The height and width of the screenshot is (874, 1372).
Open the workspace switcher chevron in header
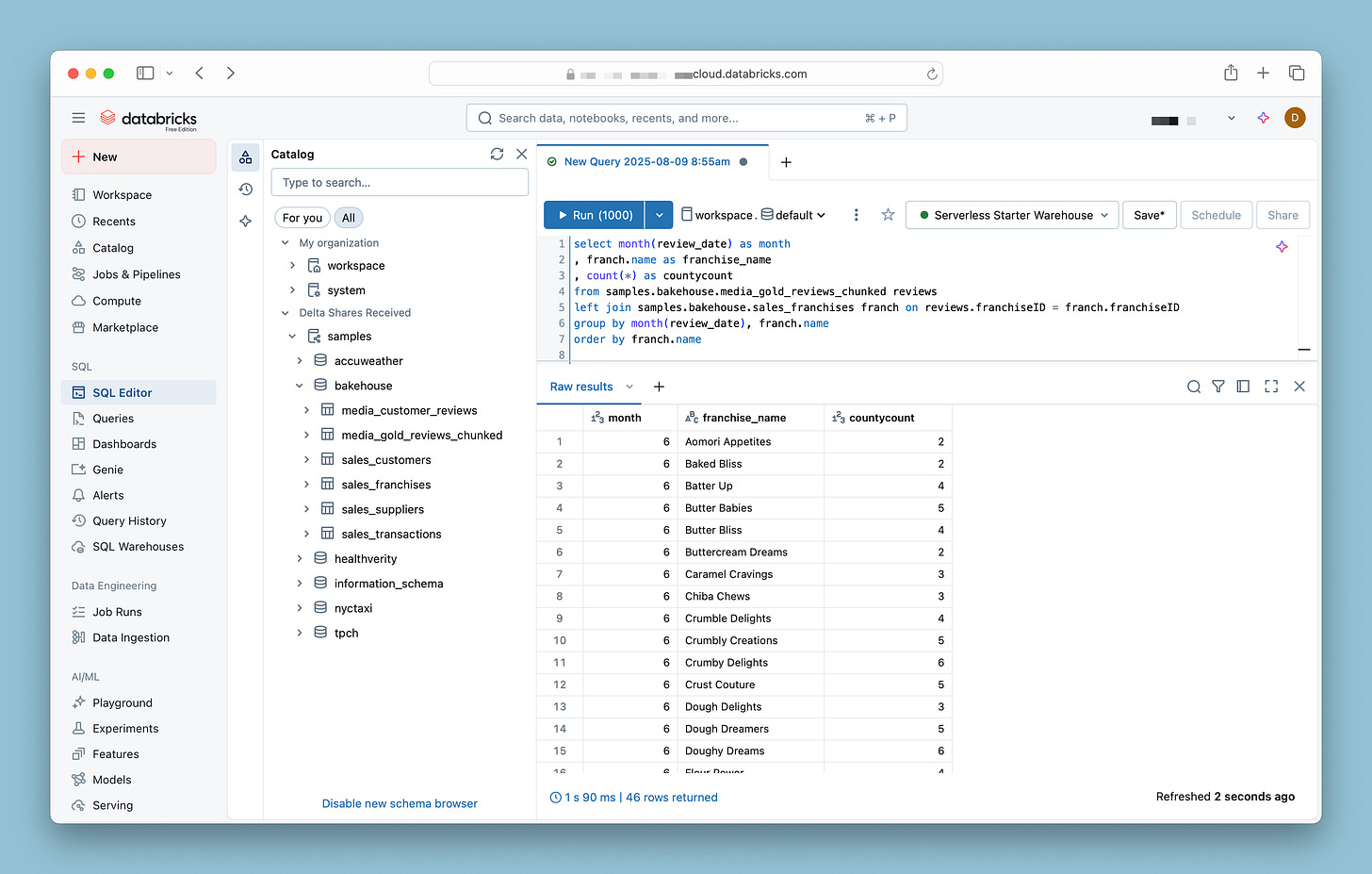[1231, 119]
